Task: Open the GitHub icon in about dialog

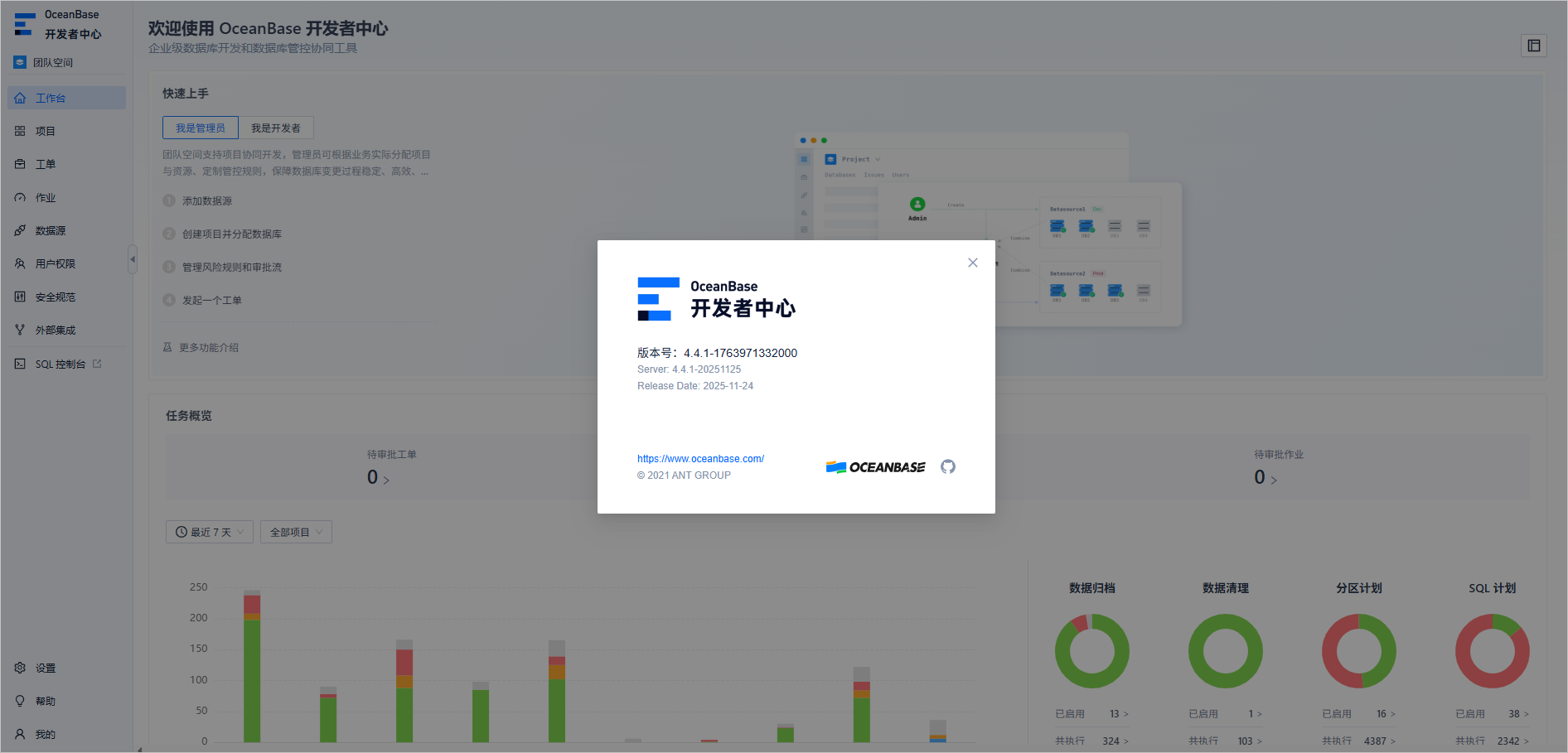Action: (x=948, y=466)
